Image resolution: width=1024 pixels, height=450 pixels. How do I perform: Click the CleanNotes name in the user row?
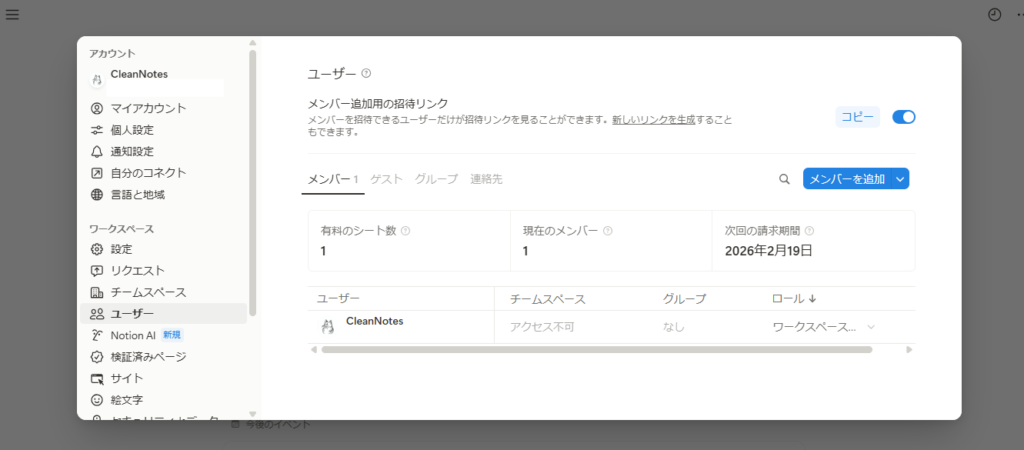tap(375, 321)
